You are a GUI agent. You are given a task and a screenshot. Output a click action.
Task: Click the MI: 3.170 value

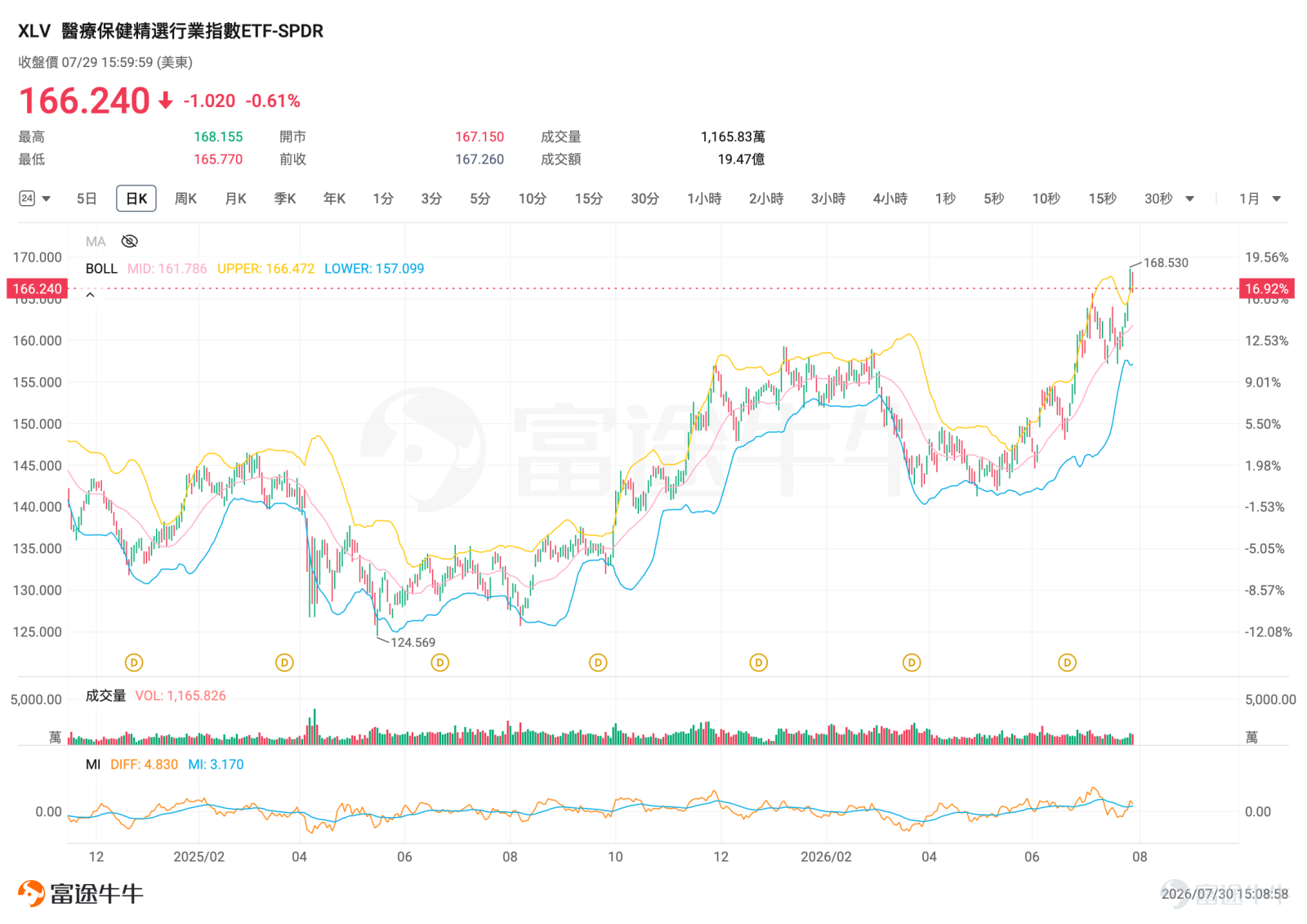click(x=216, y=765)
